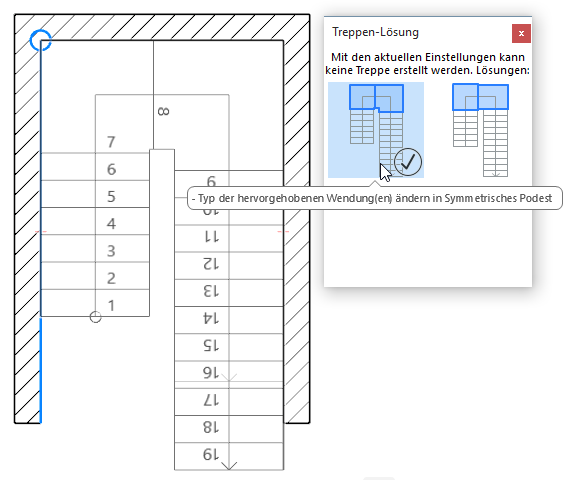Click the Treppen-Lösung dialog title
The width and height of the screenshot is (583, 480).
click(x=376, y=32)
